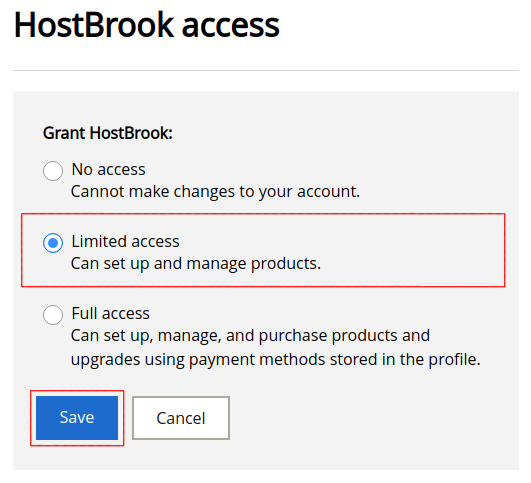Screen dimensions: 531x483
Task: Click the 'HostBrook access' page heading
Action: coord(146,25)
